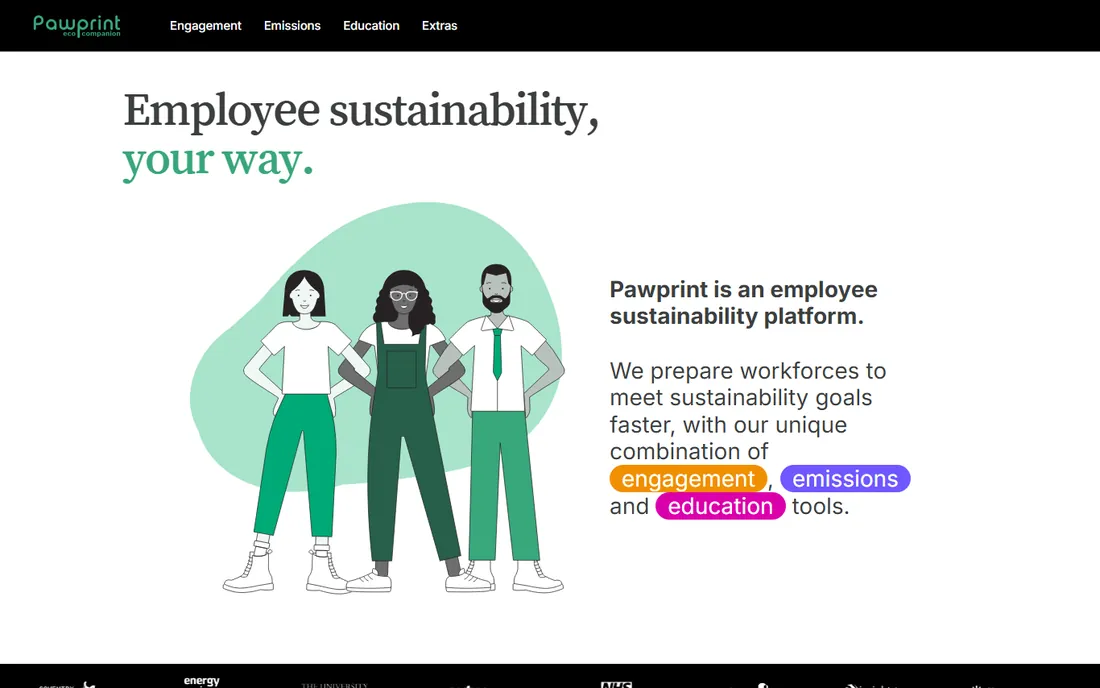Click "Pawprint is an employee sustainability platform." text

pos(744,302)
